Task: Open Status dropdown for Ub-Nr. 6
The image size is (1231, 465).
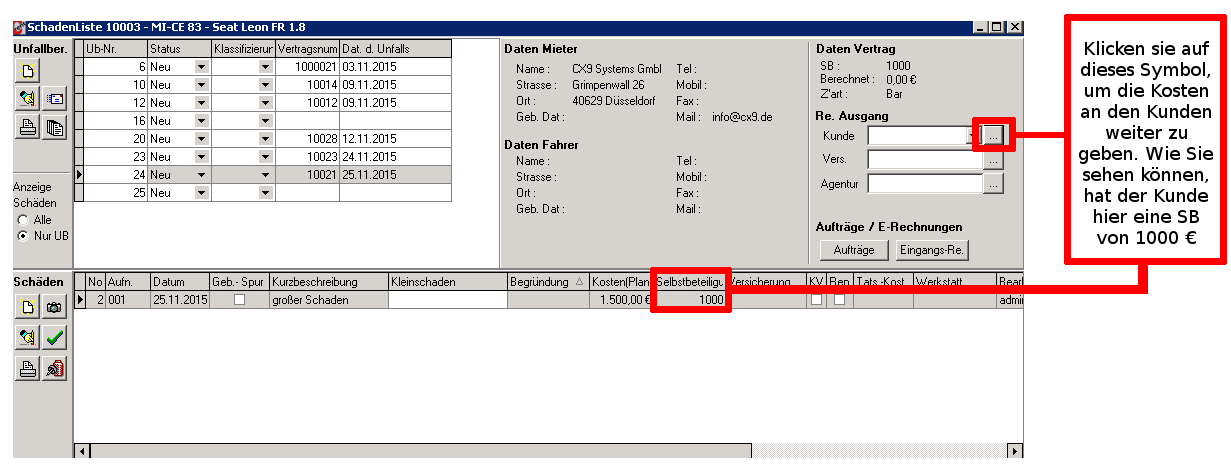Action: pos(201,67)
